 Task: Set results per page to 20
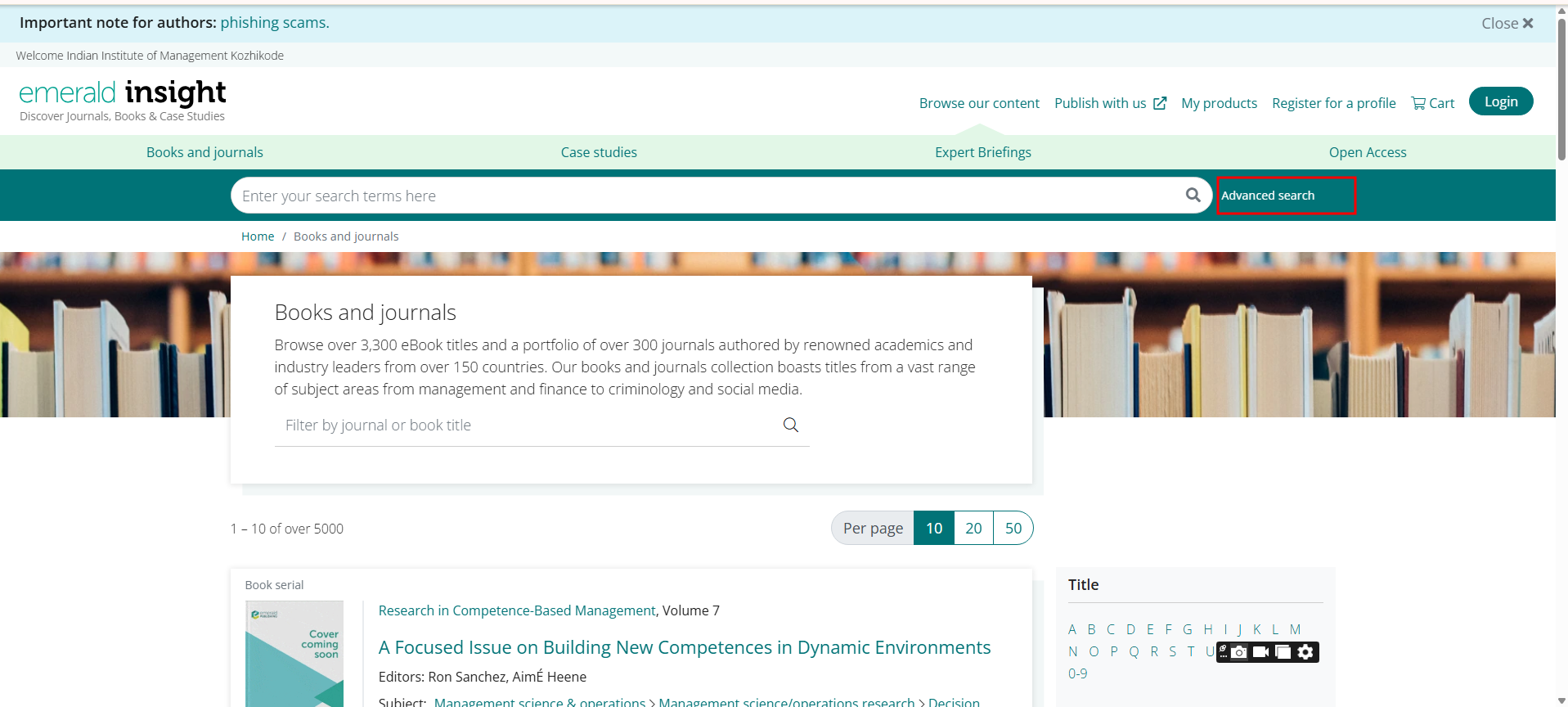click(973, 529)
